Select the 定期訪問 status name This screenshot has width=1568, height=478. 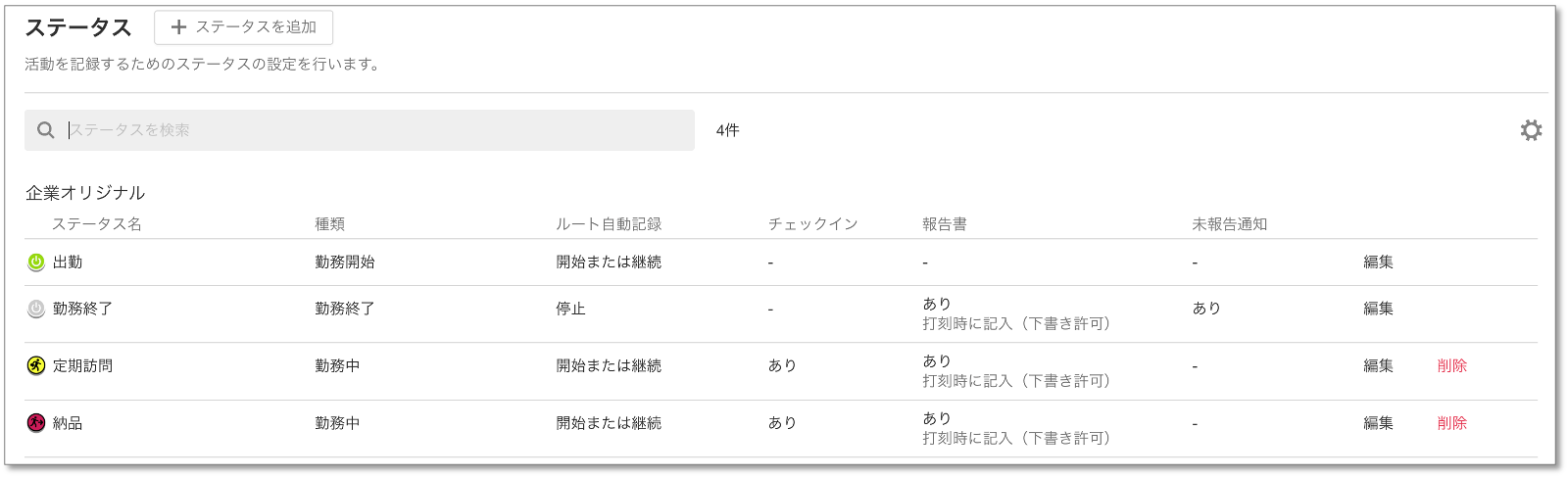[x=82, y=366]
